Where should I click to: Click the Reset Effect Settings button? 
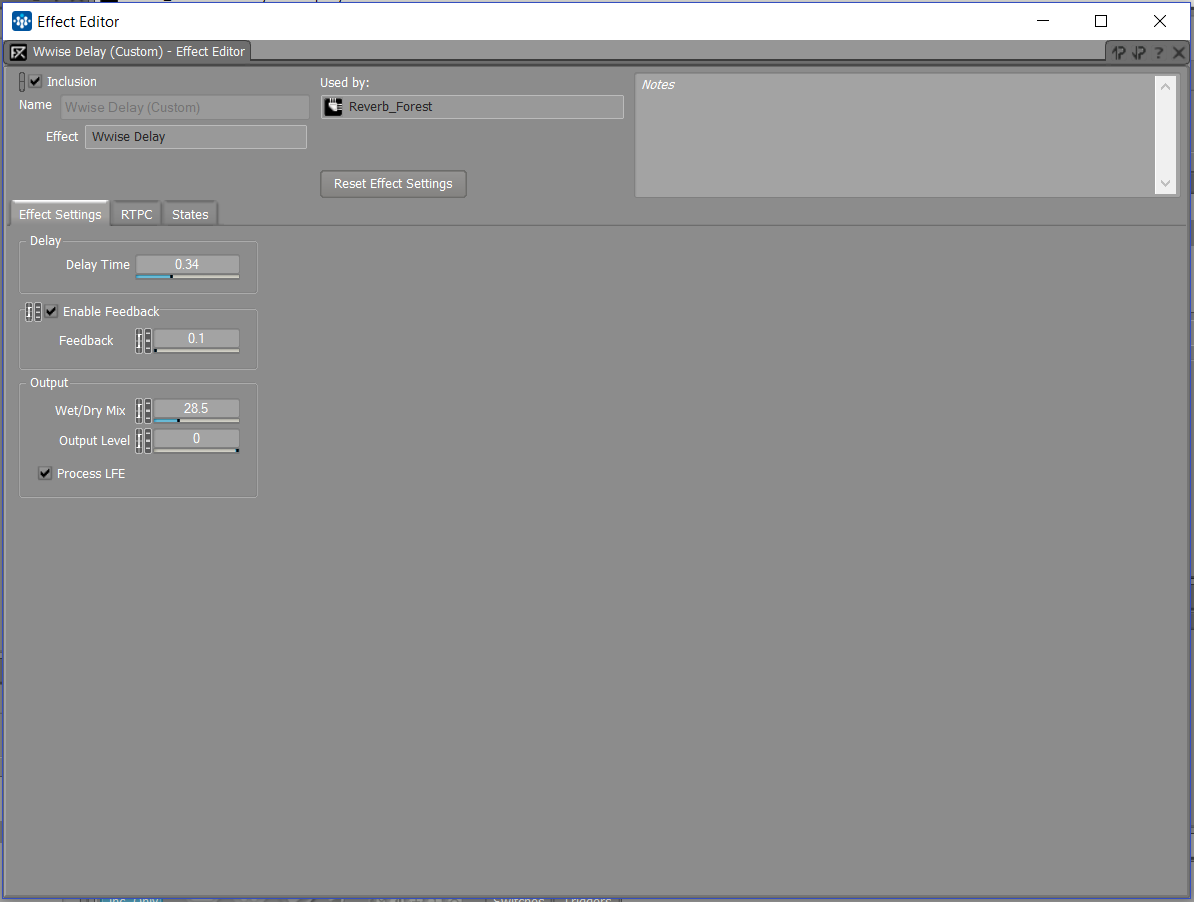[x=393, y=183]
